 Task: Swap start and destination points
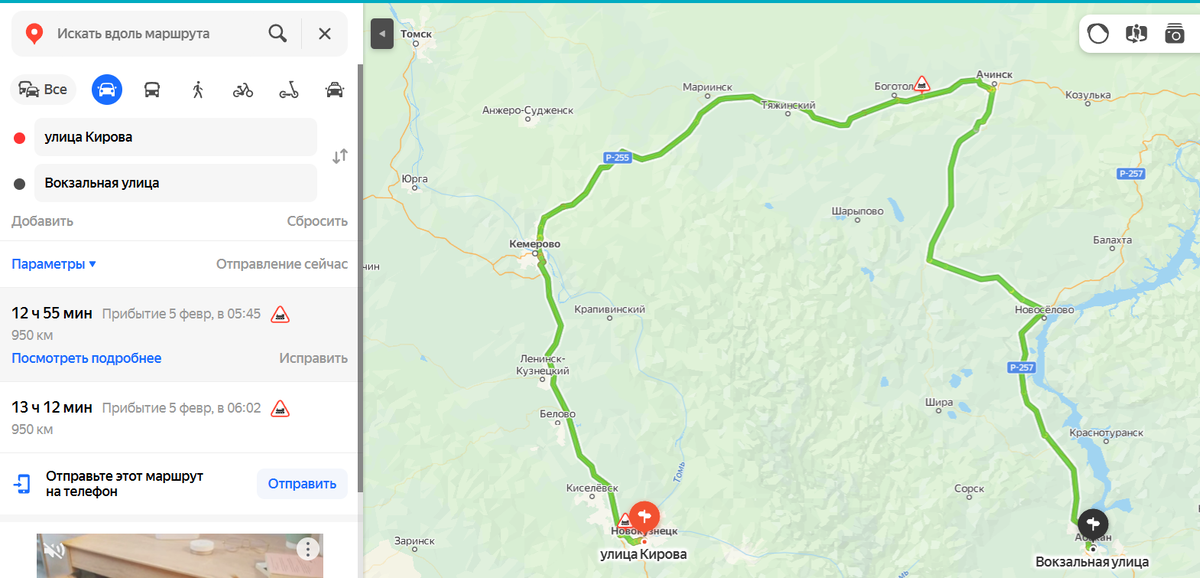click(x=340, y=156)
